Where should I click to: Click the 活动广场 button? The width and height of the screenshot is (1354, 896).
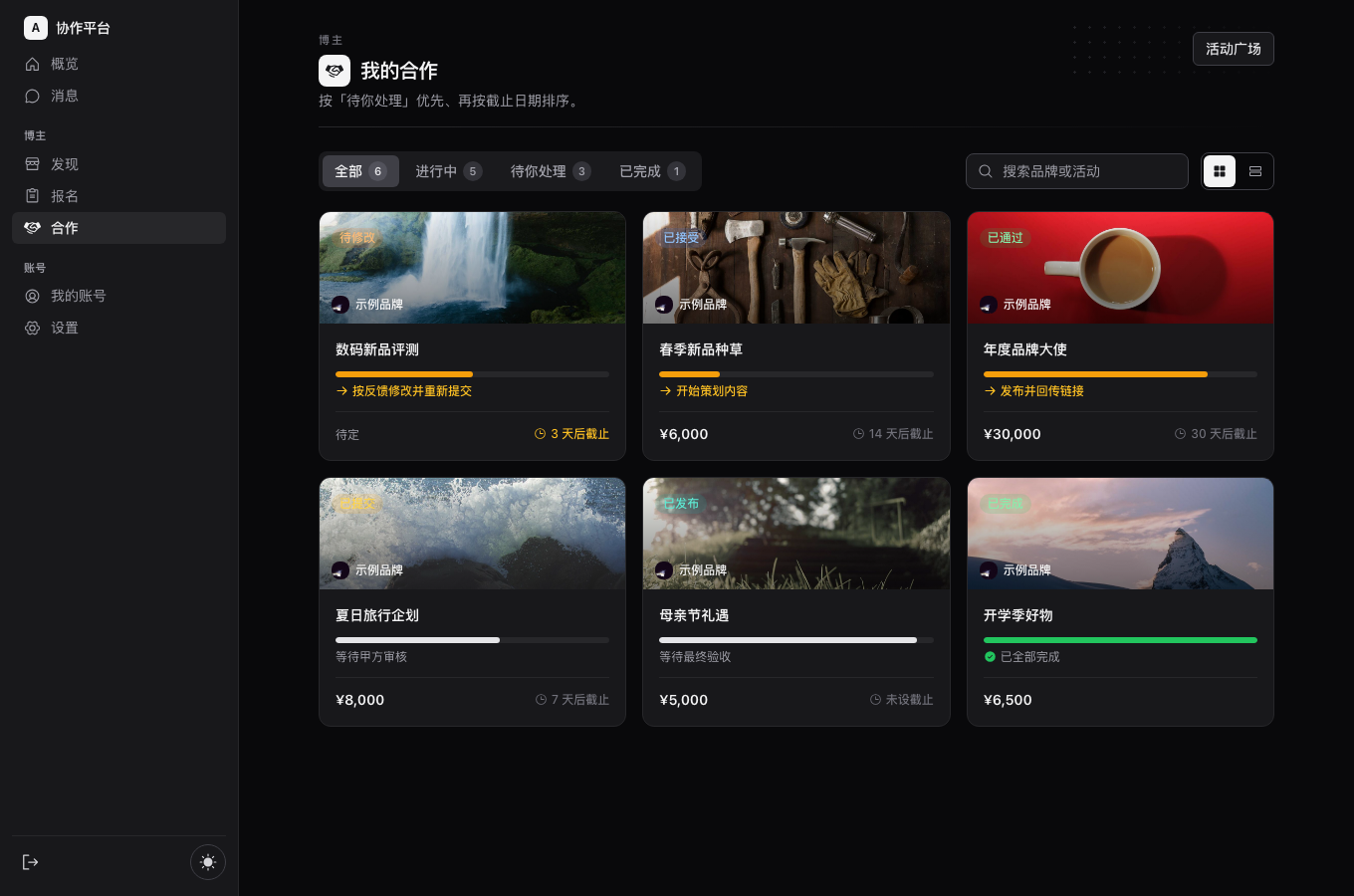pos(1234,49)
